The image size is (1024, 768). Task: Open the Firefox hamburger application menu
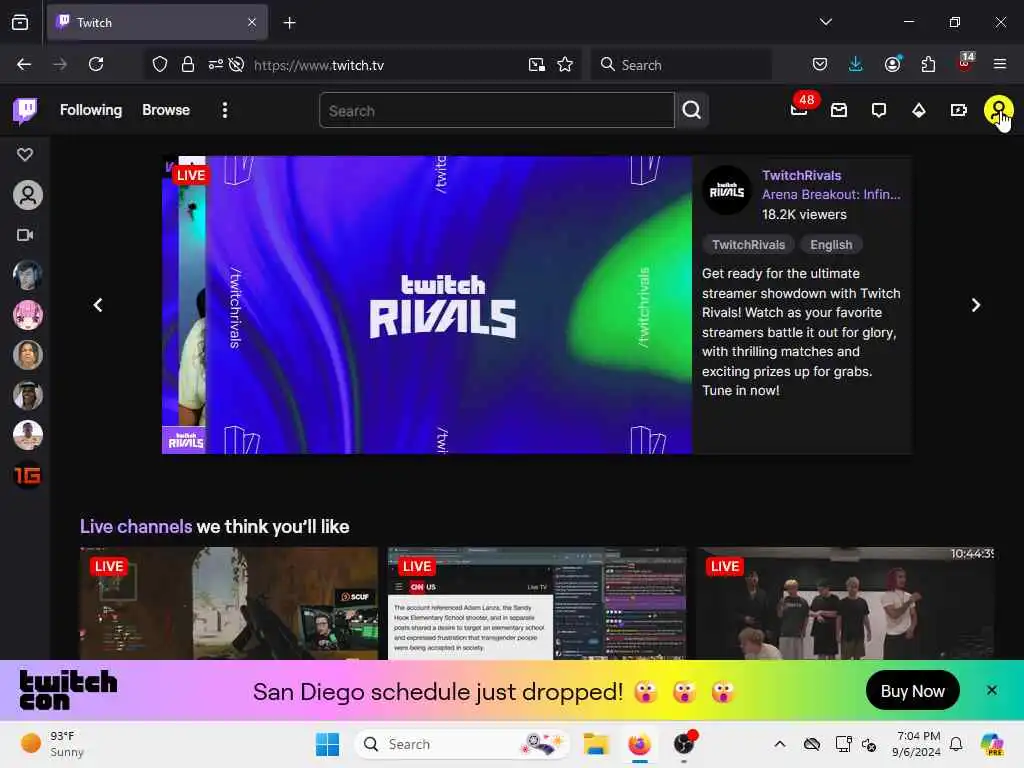pos(1000,64)
